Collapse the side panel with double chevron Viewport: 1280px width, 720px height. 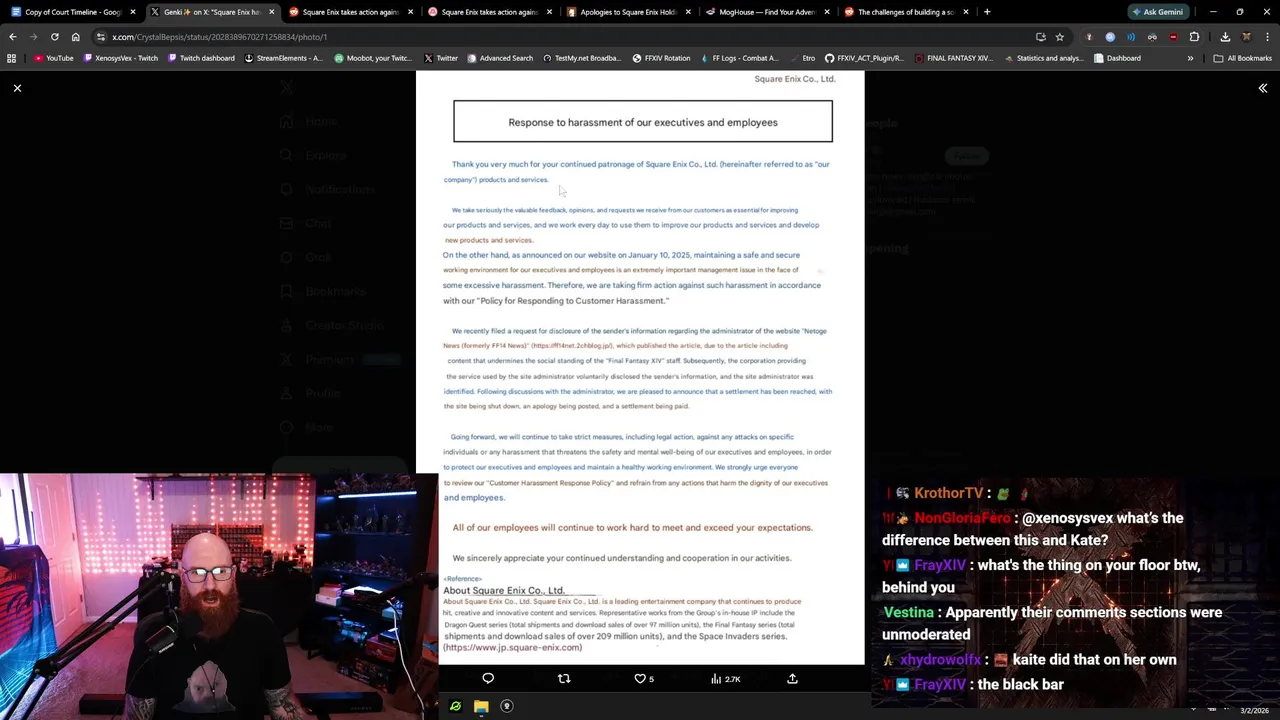1263,88
